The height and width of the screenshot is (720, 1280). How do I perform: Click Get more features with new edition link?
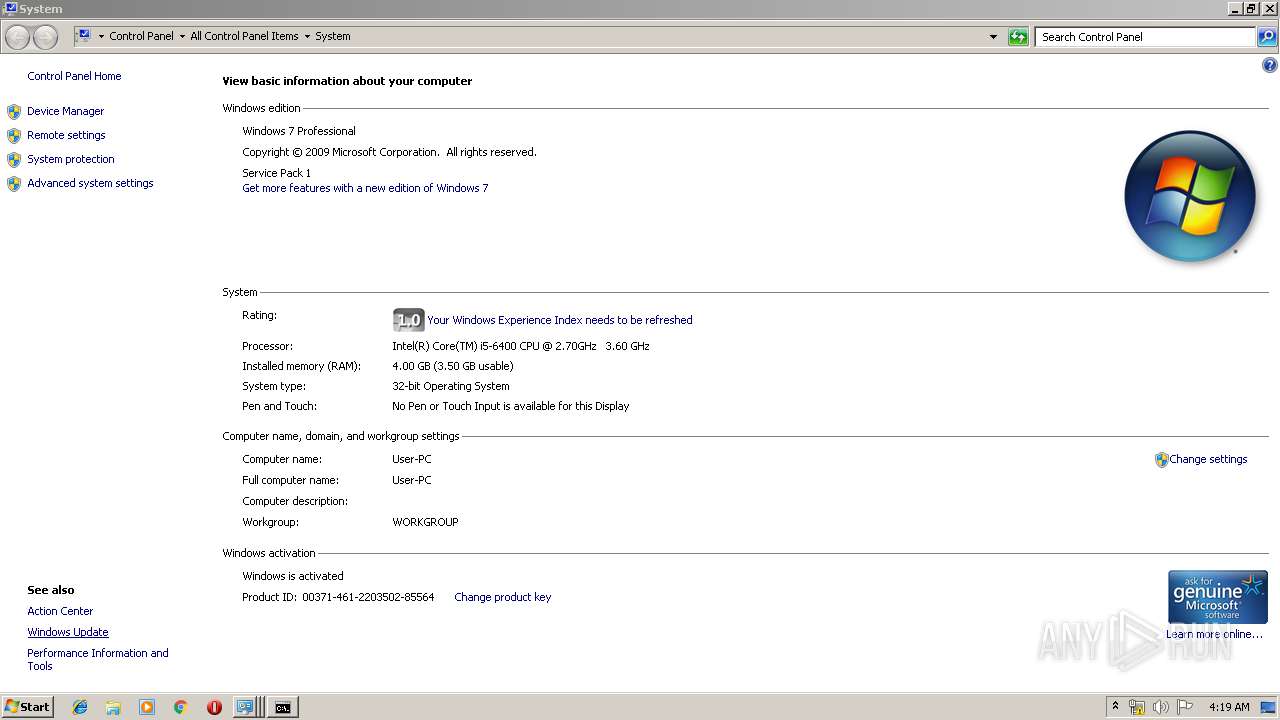(365, 188)
